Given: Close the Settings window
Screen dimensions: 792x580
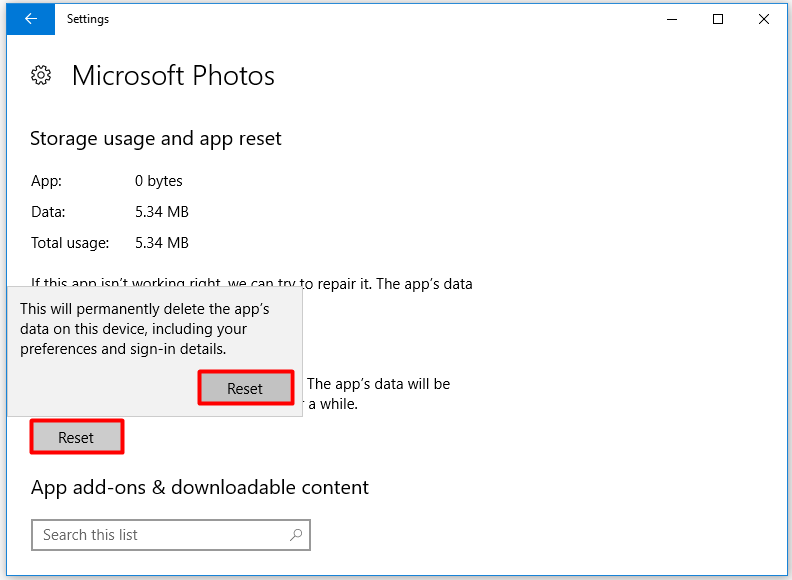Looking at the screenshot, I should click(764, 19).
